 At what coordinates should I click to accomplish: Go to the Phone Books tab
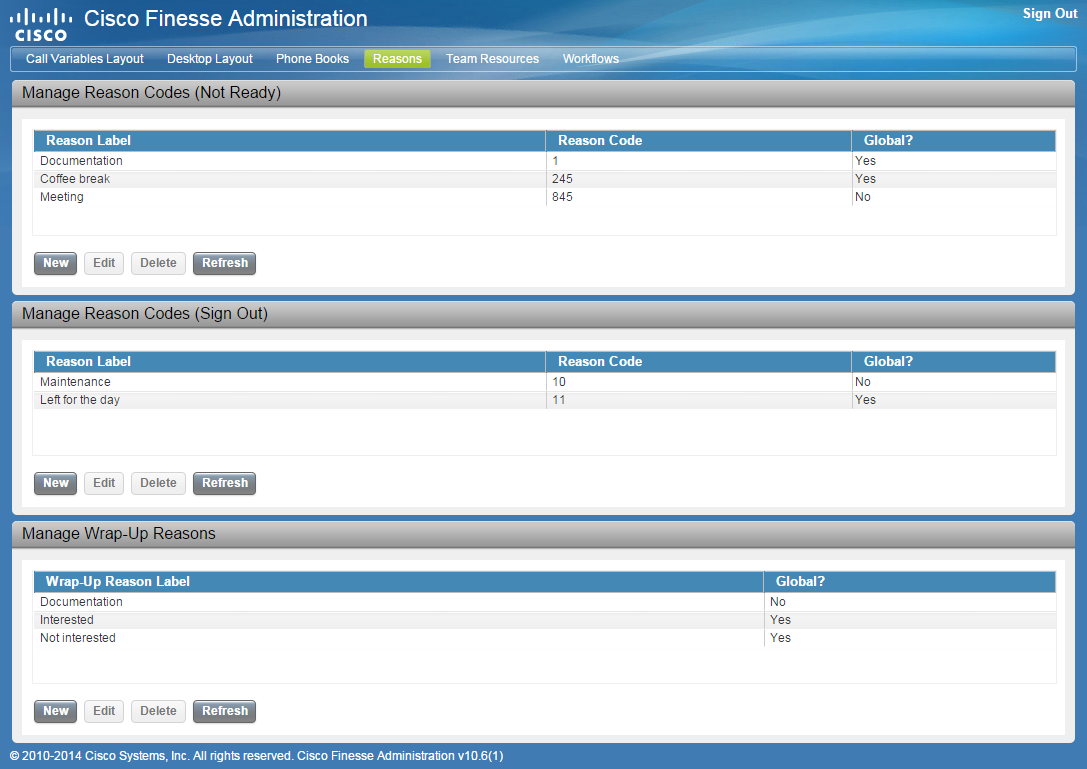(312, 59)
